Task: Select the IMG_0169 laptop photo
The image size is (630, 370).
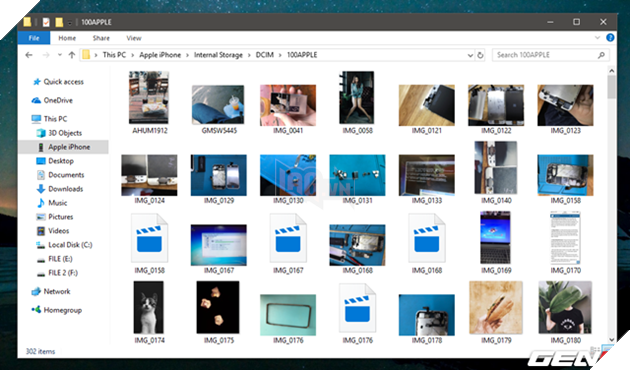Action: tap(495, 237)
